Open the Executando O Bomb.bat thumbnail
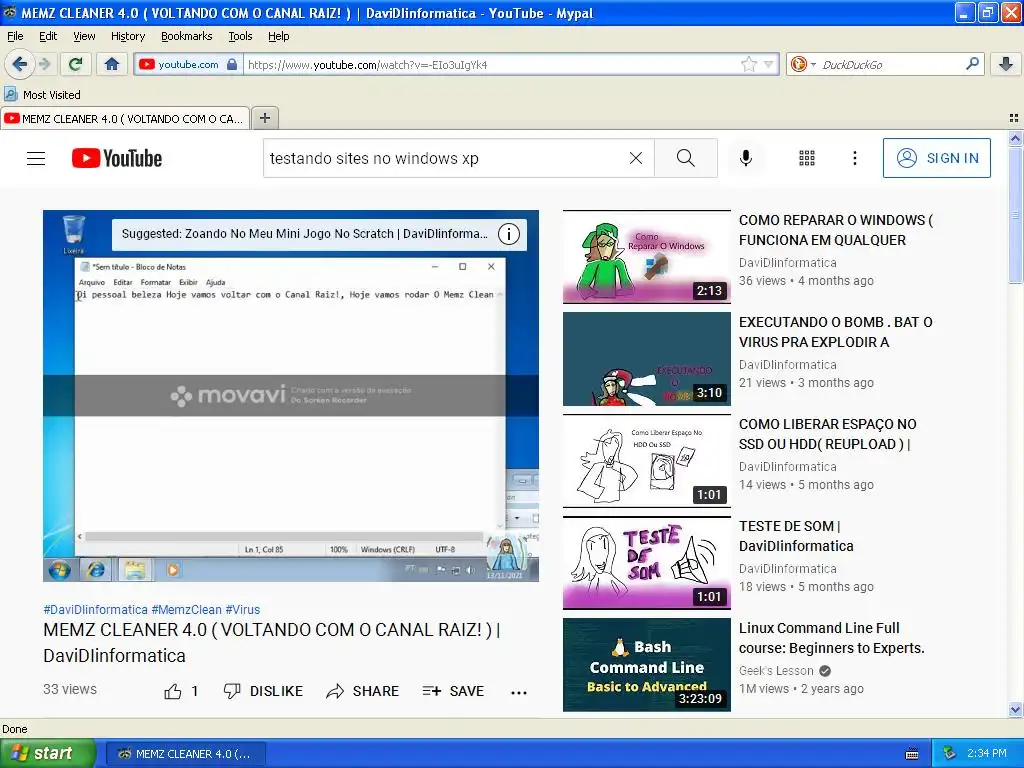 pos(647,359)
